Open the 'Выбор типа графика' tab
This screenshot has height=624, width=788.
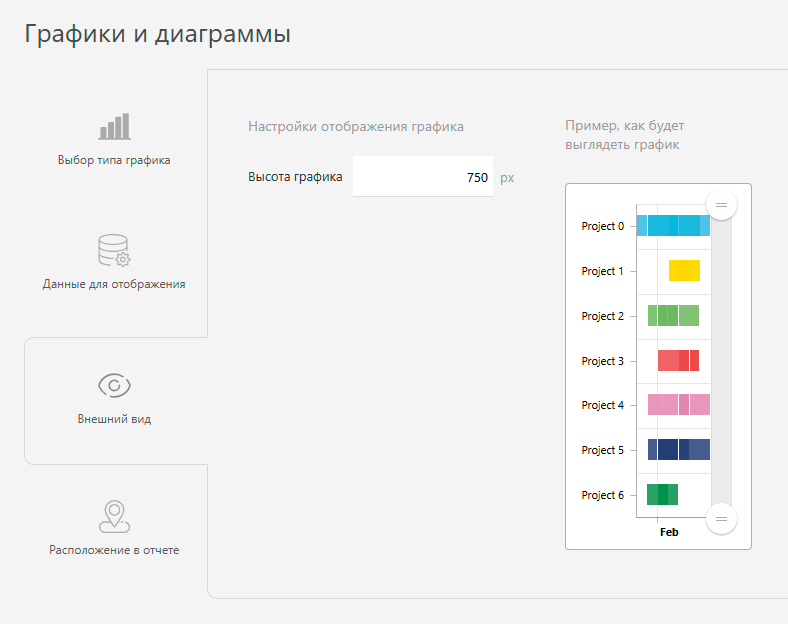pyautogui.click(x=114, y=141)
